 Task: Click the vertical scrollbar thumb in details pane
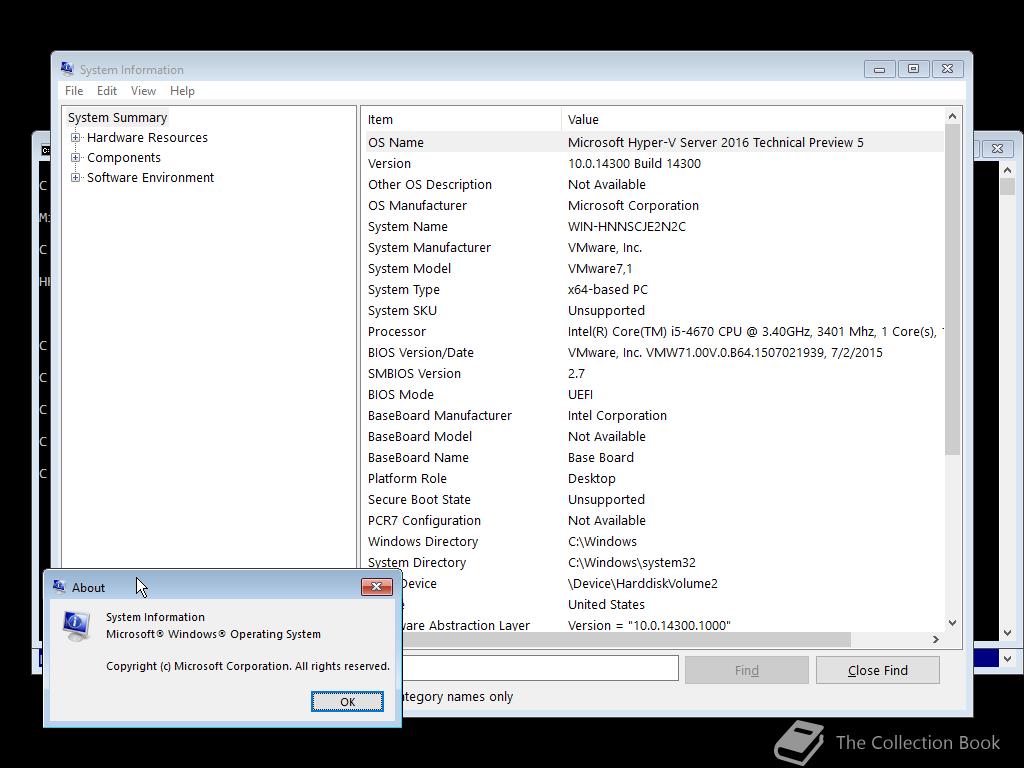point(952,290)
